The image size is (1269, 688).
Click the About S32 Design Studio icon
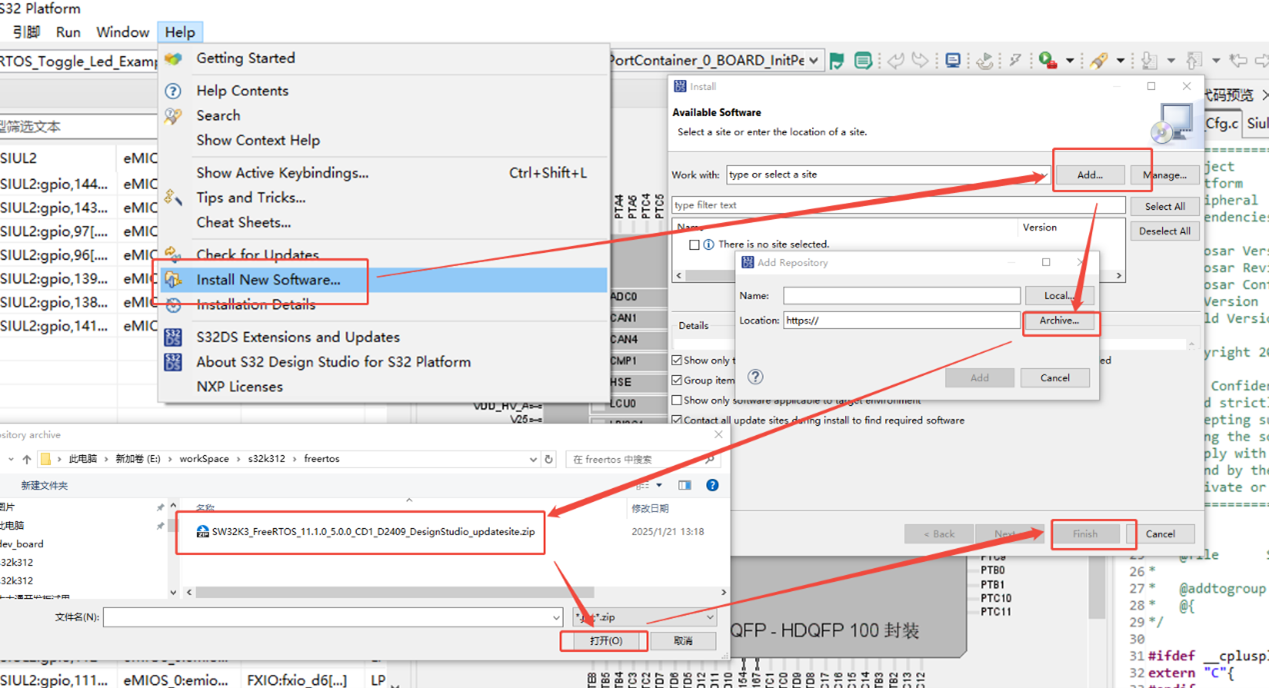tap(173, 362)
